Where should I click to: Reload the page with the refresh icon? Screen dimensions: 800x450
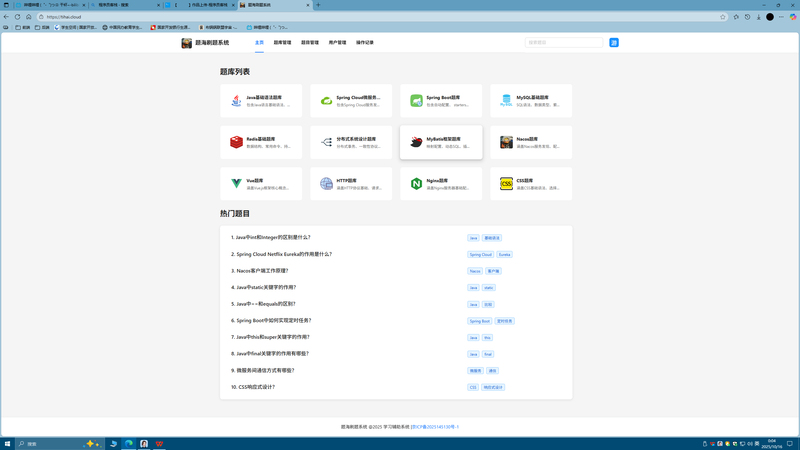click(x=17, y=17)
